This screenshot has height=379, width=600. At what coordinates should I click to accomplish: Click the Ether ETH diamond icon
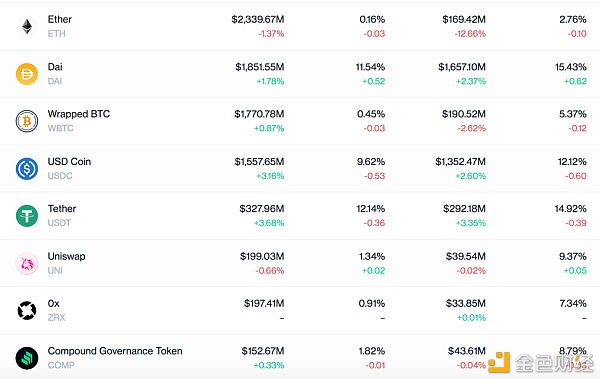(x=27, y=26)
